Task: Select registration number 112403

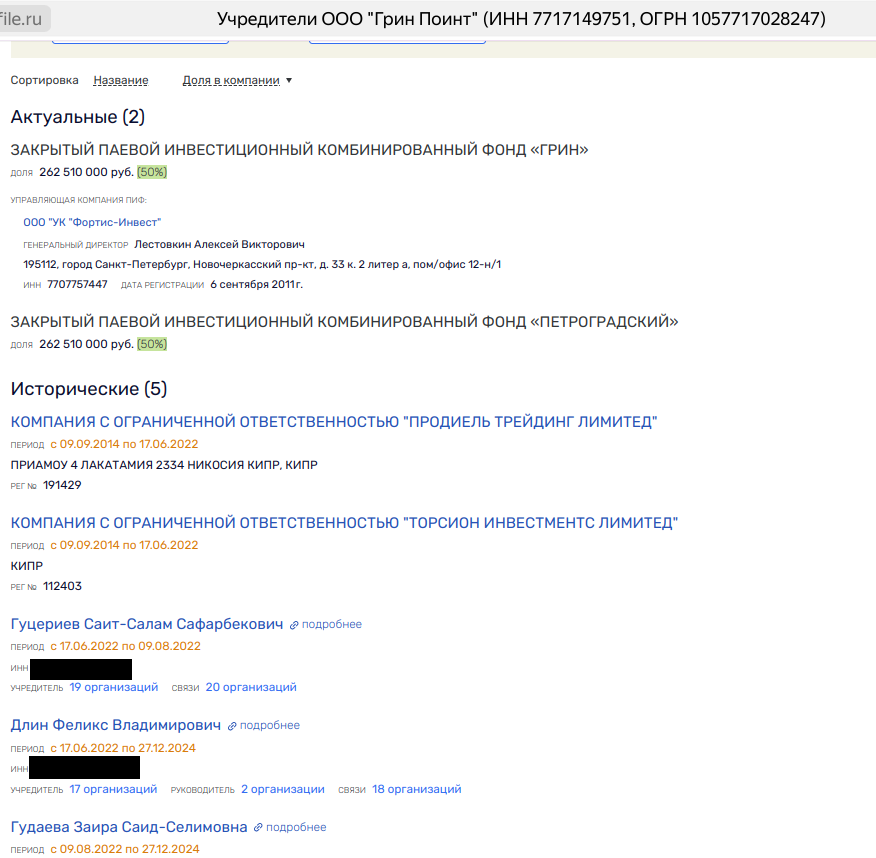Action: [62, 587]
